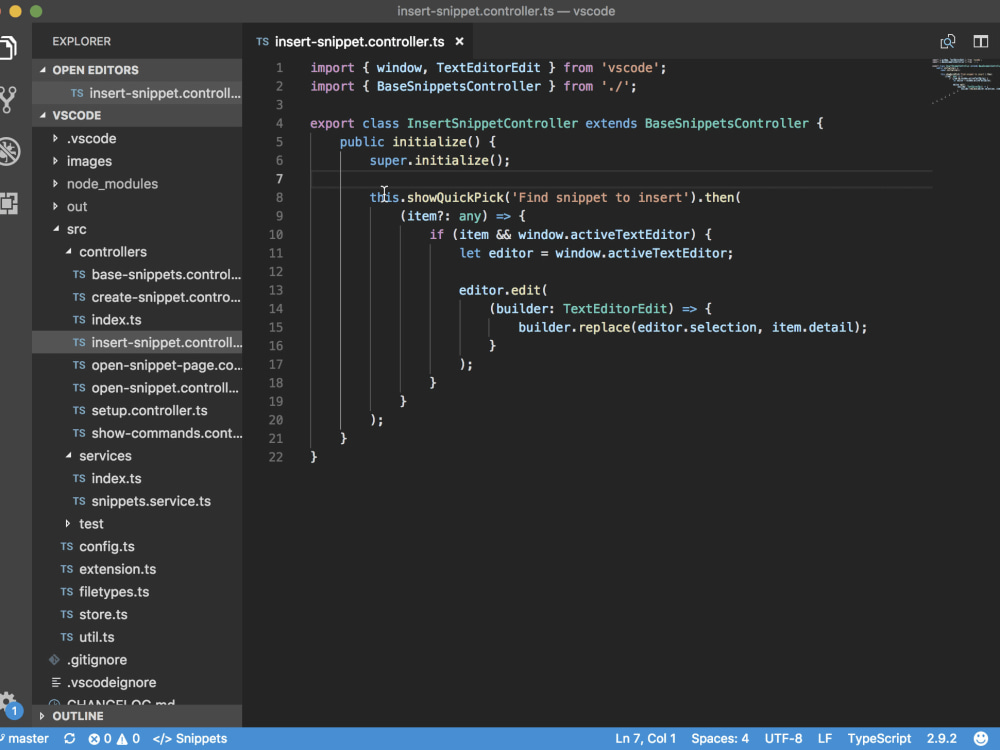Viewport: 1000px width, 750px height.
Task: Expand the out folder
Action: 137,207
